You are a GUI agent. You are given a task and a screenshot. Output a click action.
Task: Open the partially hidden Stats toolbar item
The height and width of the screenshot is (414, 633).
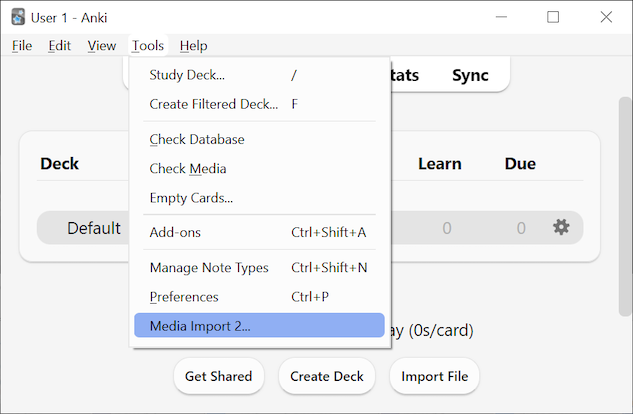[x=405, y=75]
